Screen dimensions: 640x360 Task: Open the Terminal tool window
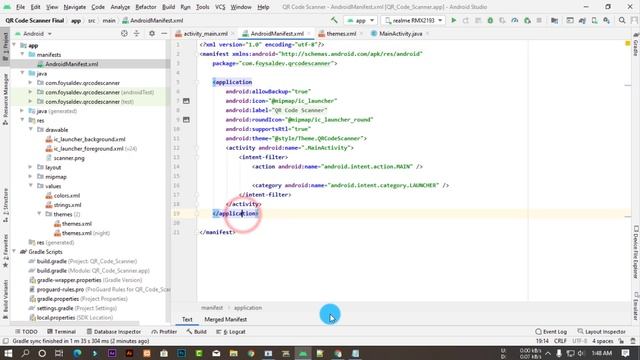click(x=61, y=332)
